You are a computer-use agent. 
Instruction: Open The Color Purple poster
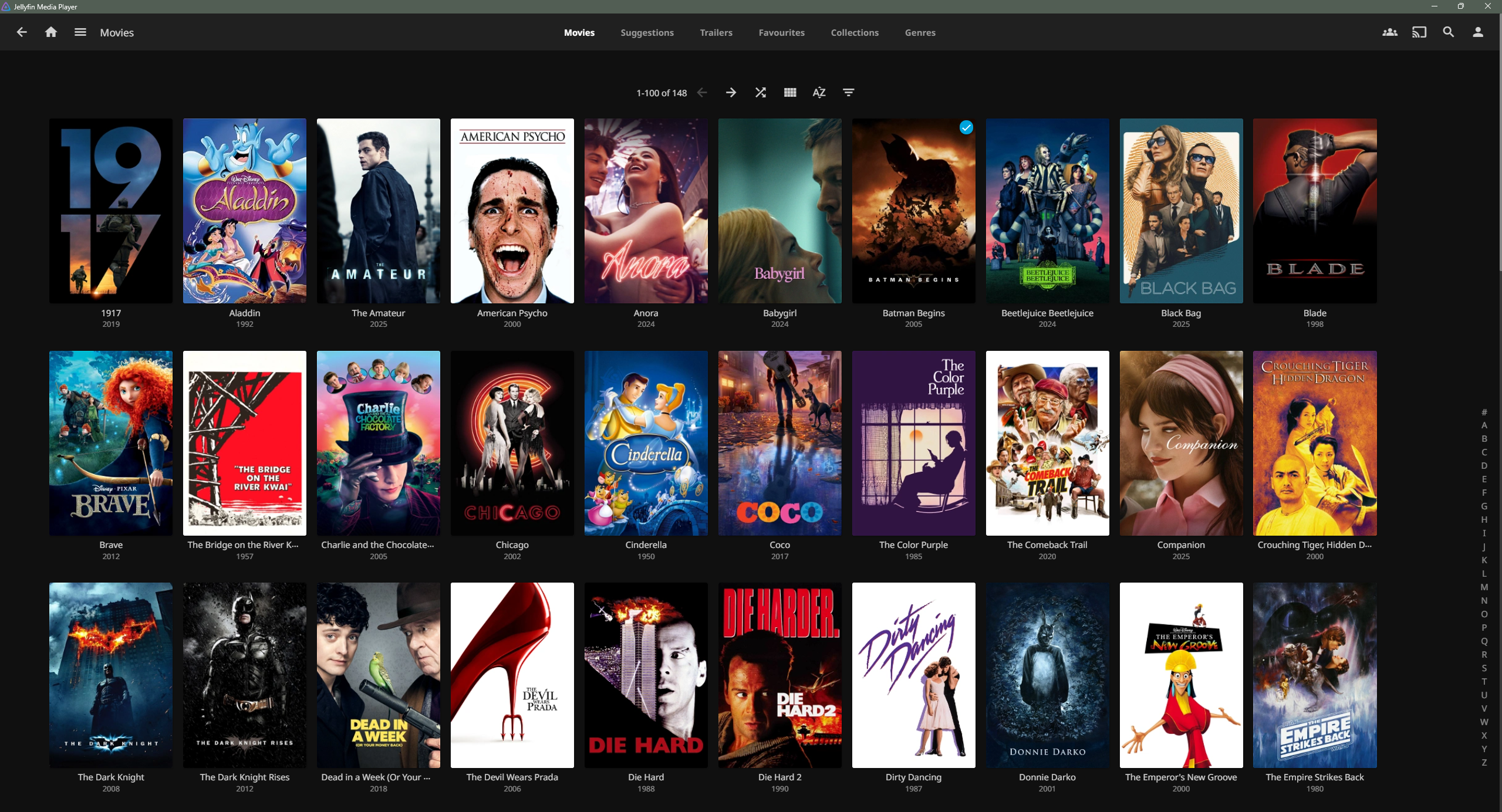click(x=914, y=443)
